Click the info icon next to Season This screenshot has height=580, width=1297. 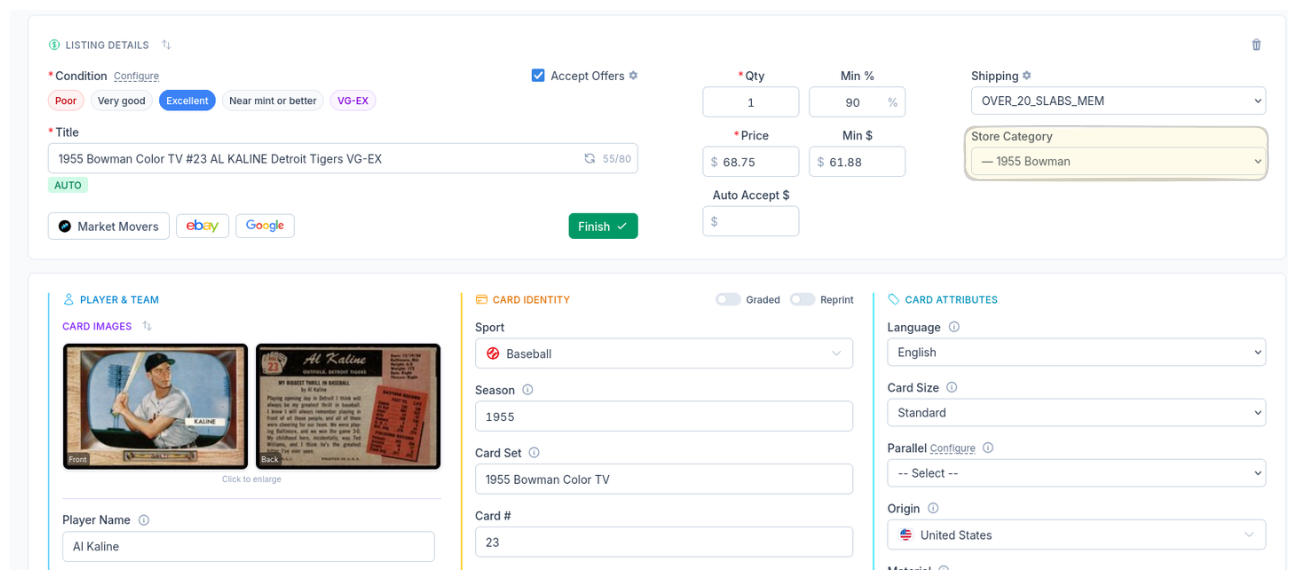(528, 390)
